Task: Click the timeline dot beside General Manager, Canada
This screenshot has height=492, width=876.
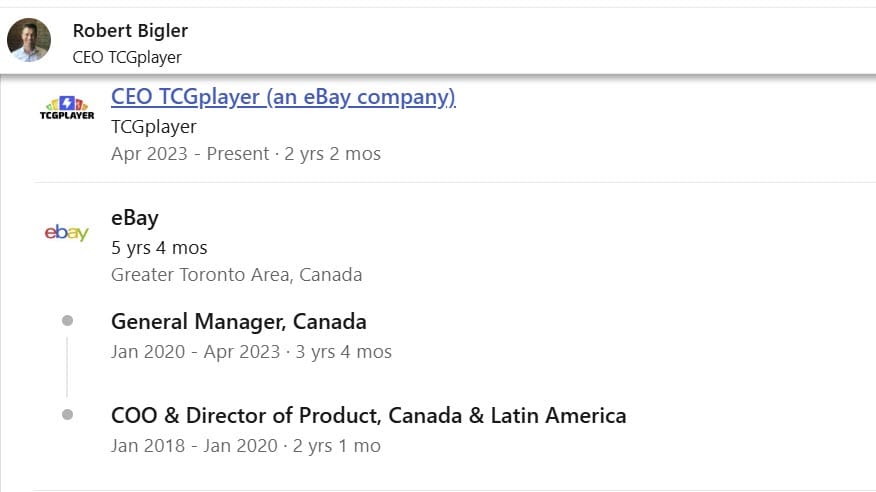Action: coord(68,321)
